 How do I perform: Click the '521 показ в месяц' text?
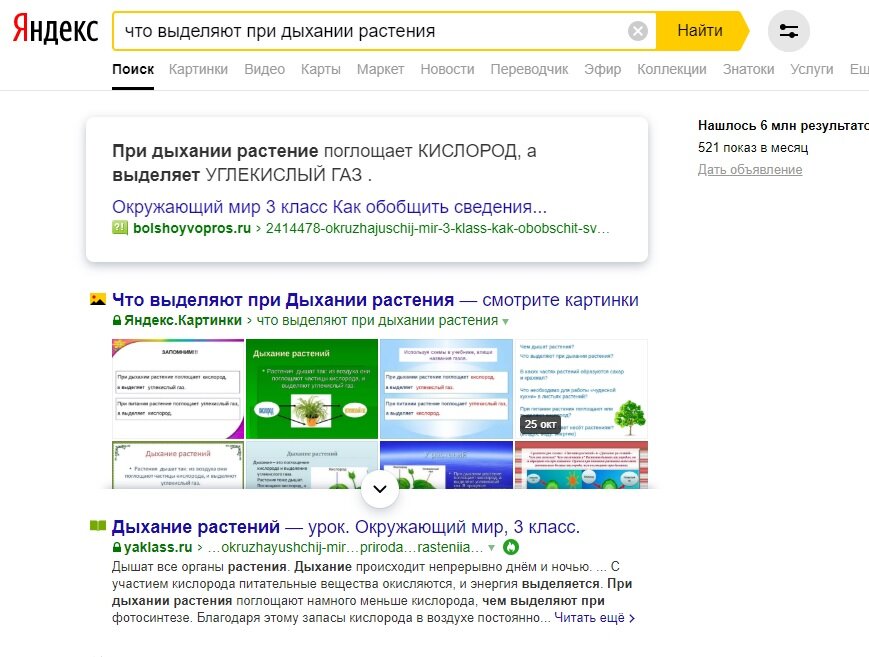[753, 147]
